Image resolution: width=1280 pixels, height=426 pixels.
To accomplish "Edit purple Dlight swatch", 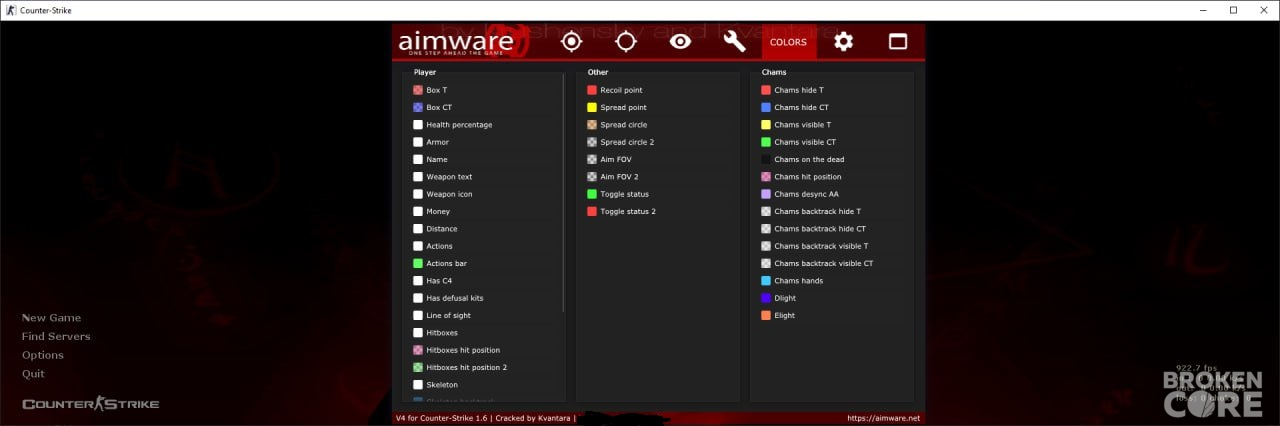I will 766,298.
